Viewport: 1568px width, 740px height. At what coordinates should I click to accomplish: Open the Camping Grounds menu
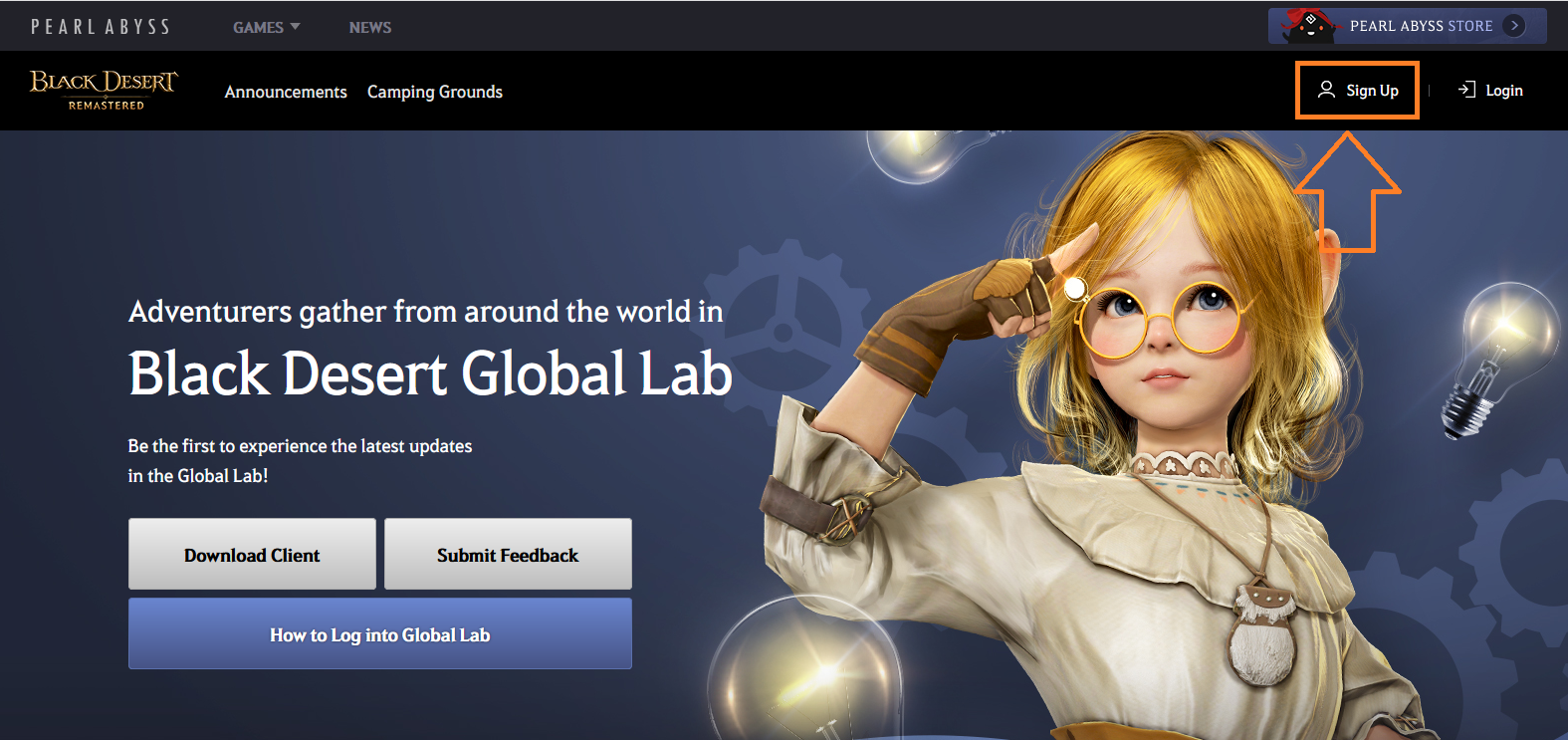(435, 92)
